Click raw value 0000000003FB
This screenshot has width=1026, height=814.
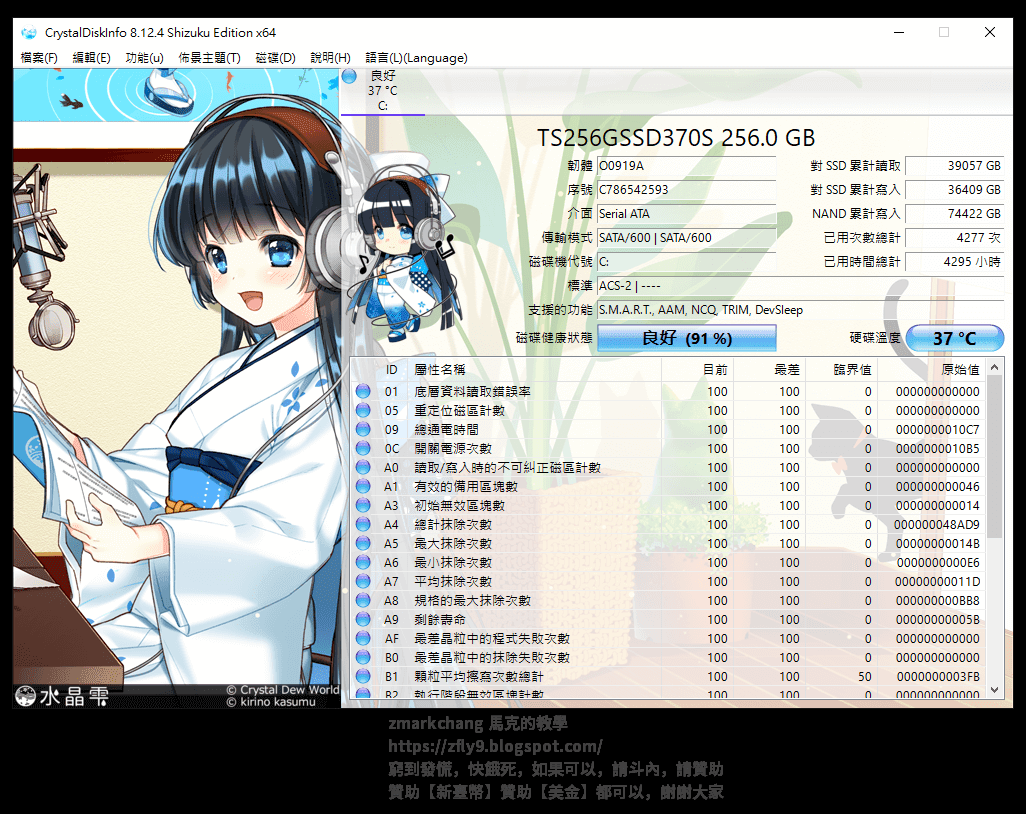click(938, 676)
